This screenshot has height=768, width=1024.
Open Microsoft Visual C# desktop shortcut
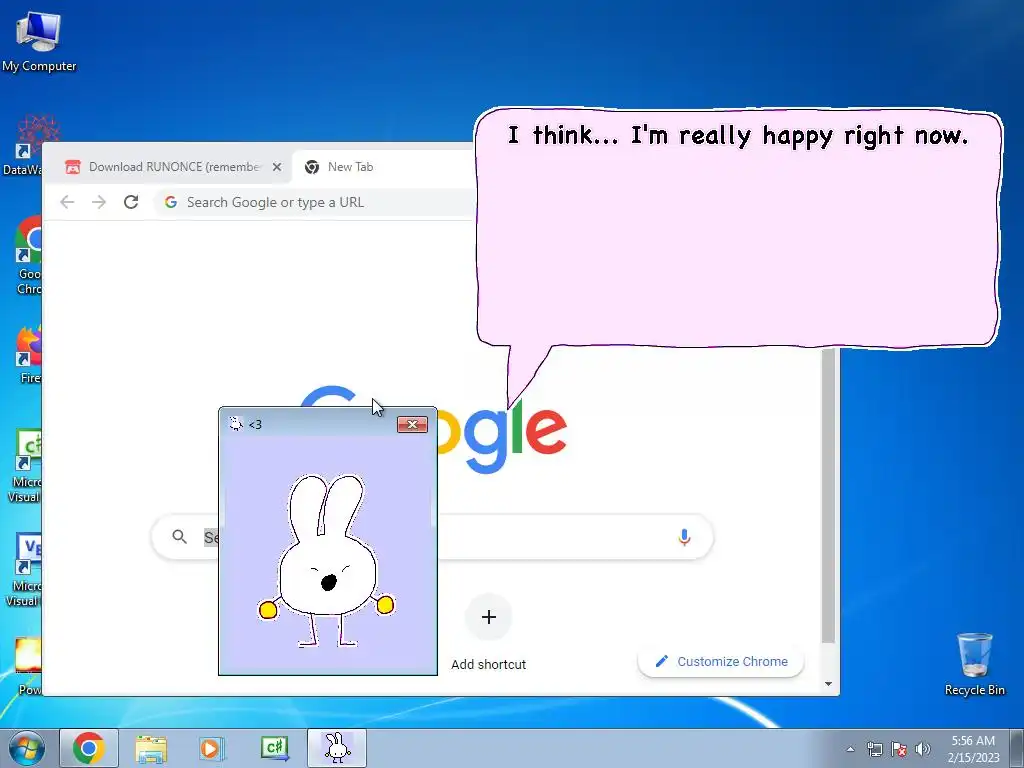pyautogui.click(x=26, y=465)
